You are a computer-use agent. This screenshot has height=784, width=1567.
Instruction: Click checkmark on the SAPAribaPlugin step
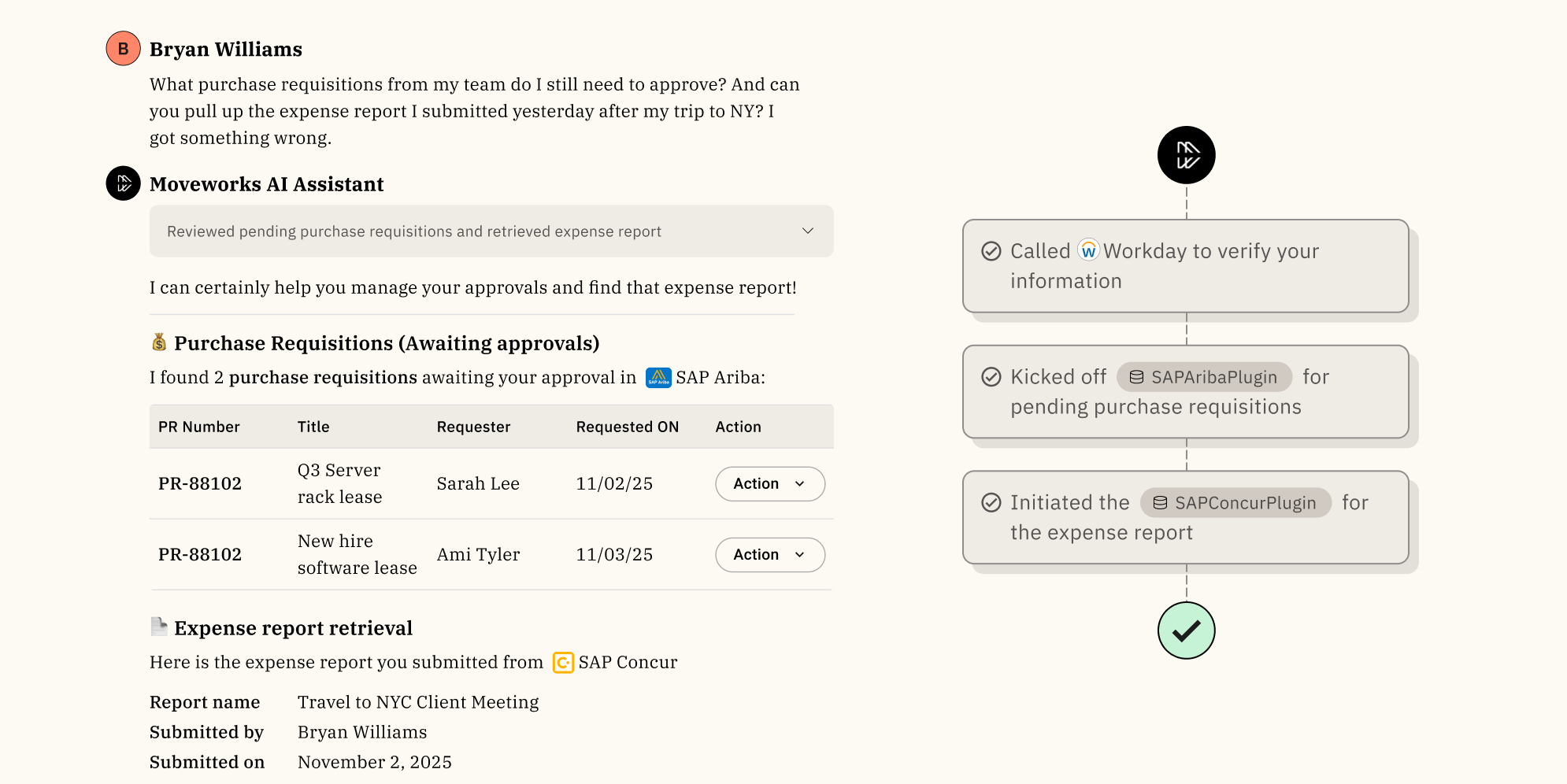click(991, 377)
